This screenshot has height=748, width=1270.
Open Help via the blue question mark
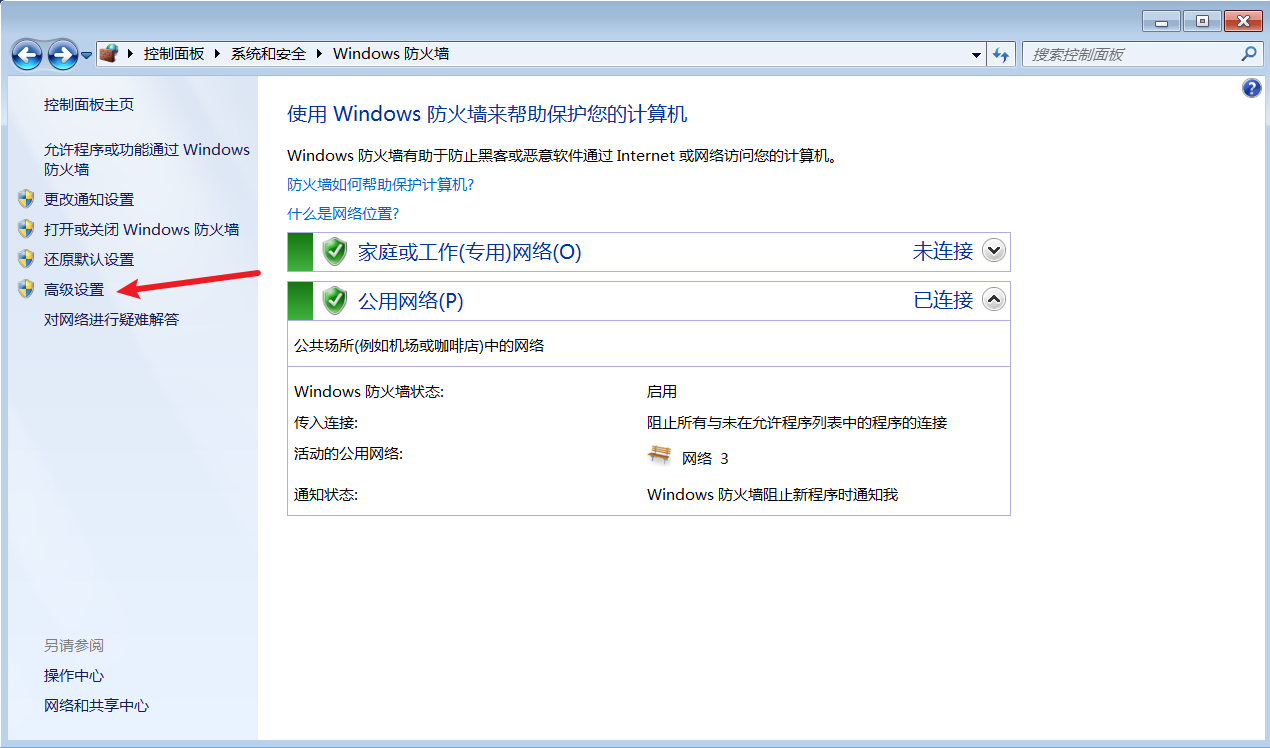click(x=1251, y=88)
